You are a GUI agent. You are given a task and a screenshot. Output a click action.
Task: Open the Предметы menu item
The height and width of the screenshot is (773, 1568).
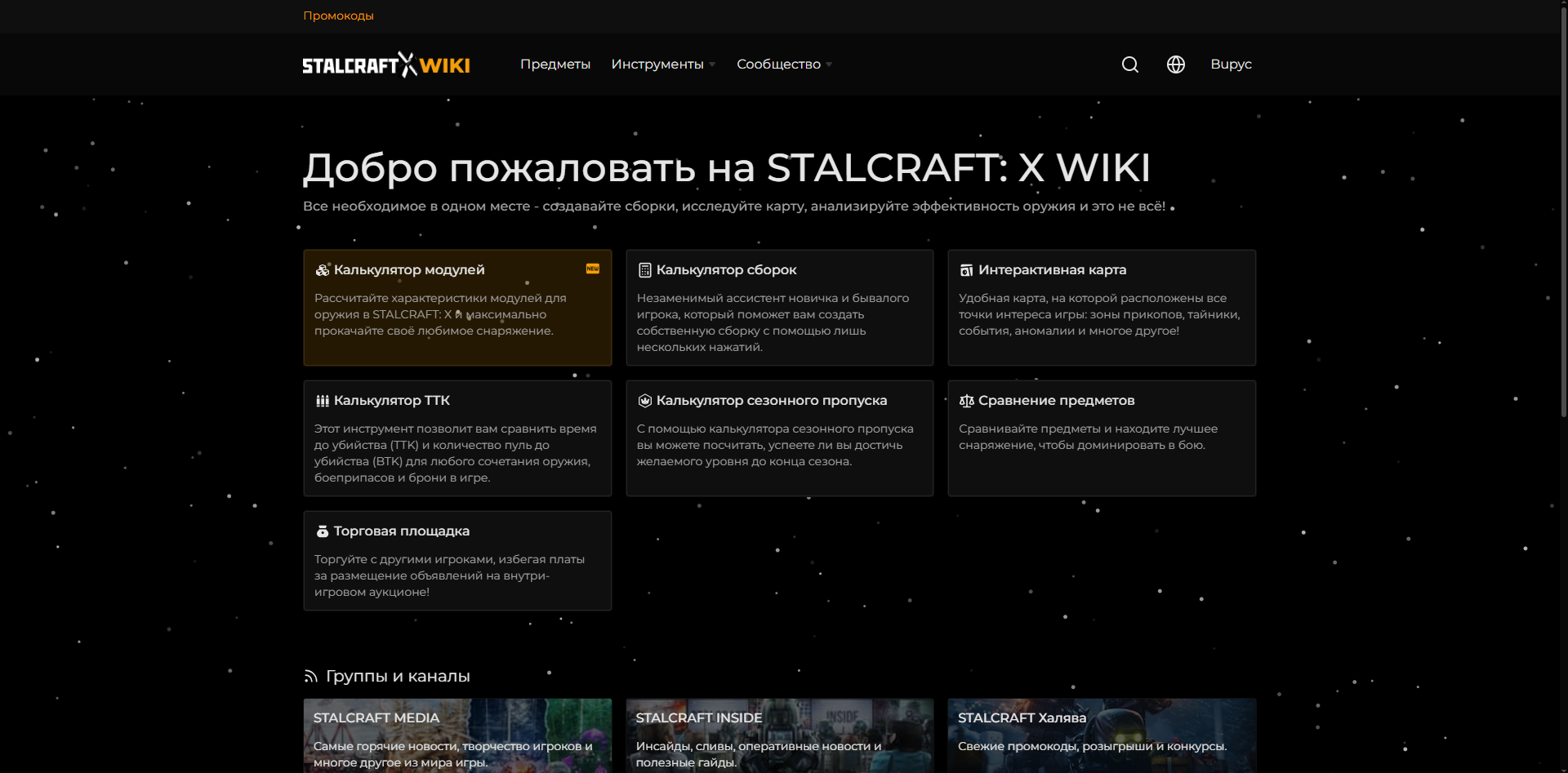click(x=555, y=64)
